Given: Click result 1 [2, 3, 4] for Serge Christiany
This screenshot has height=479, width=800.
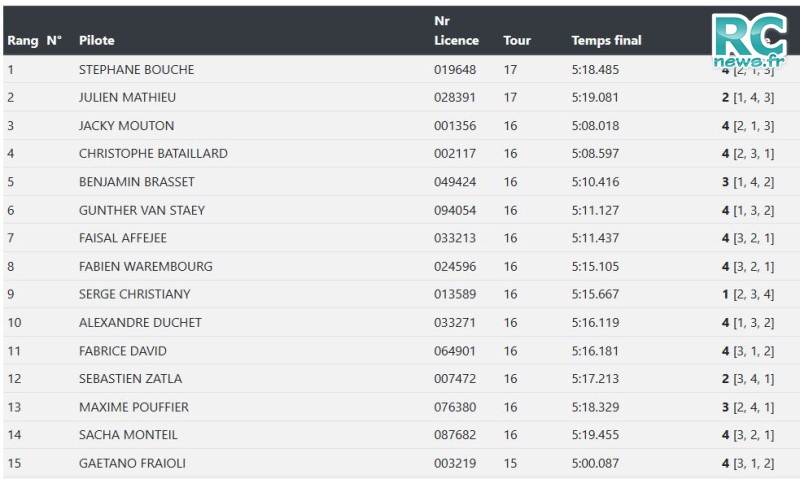Looking at the screenshot, I should pyautogui.click(x=748, y=294).
